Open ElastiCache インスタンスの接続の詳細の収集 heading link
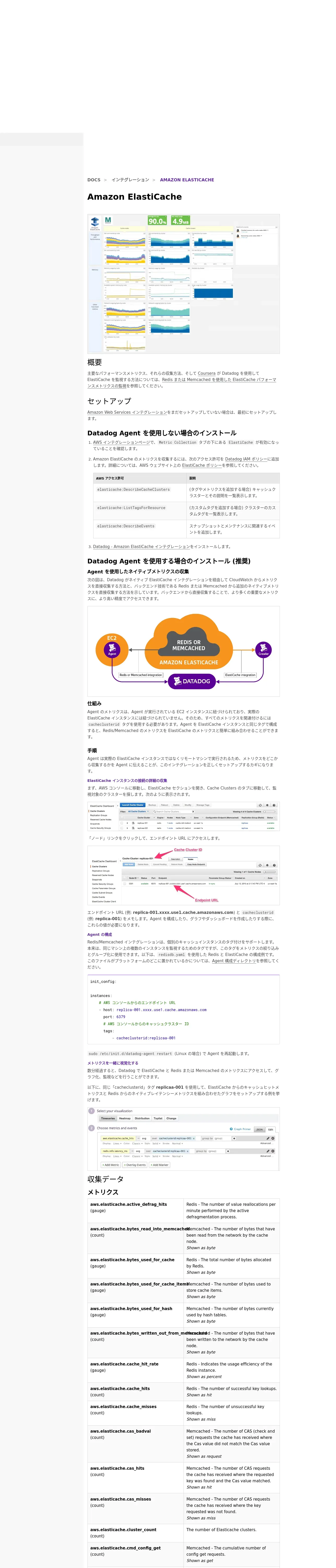Screen dimensions: 336x1568 point(127,780)
